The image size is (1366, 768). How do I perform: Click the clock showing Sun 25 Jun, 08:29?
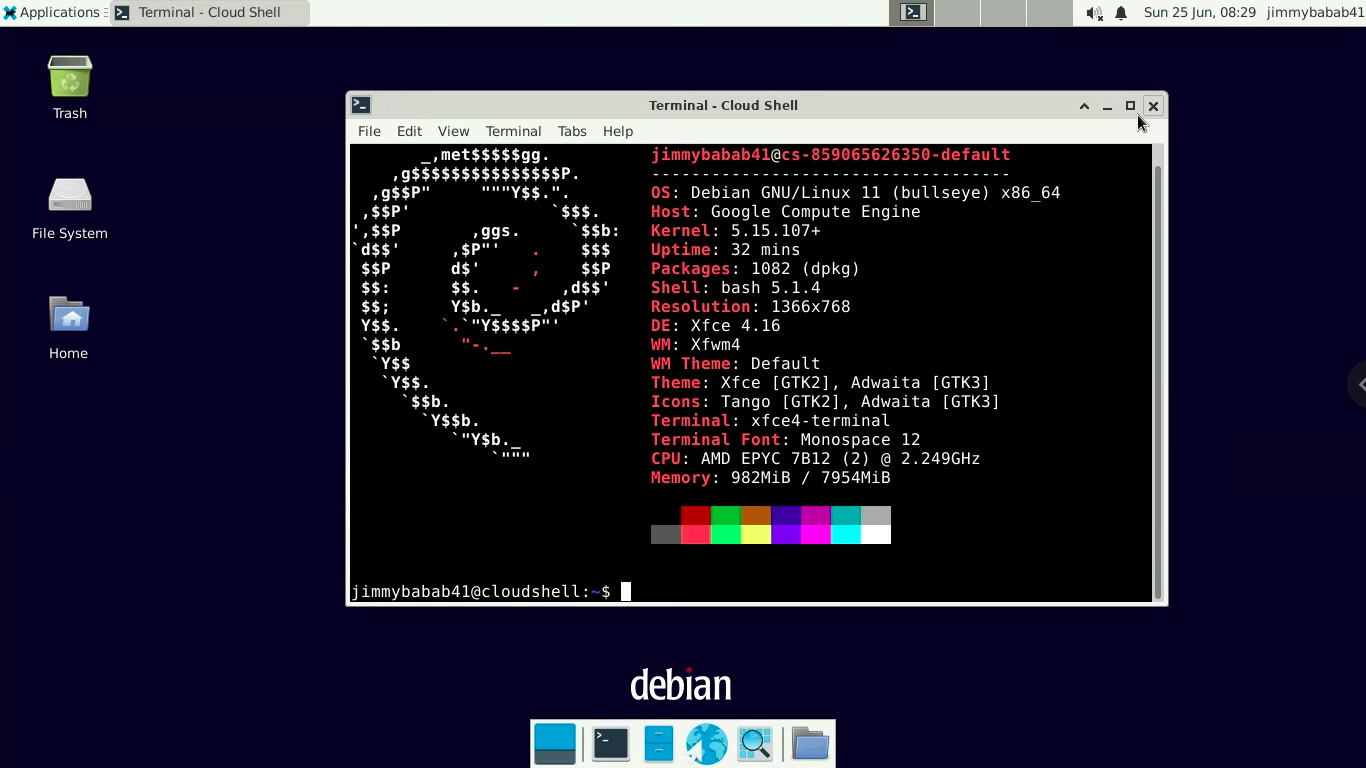pyautogui.click(x=1199, y=13)
